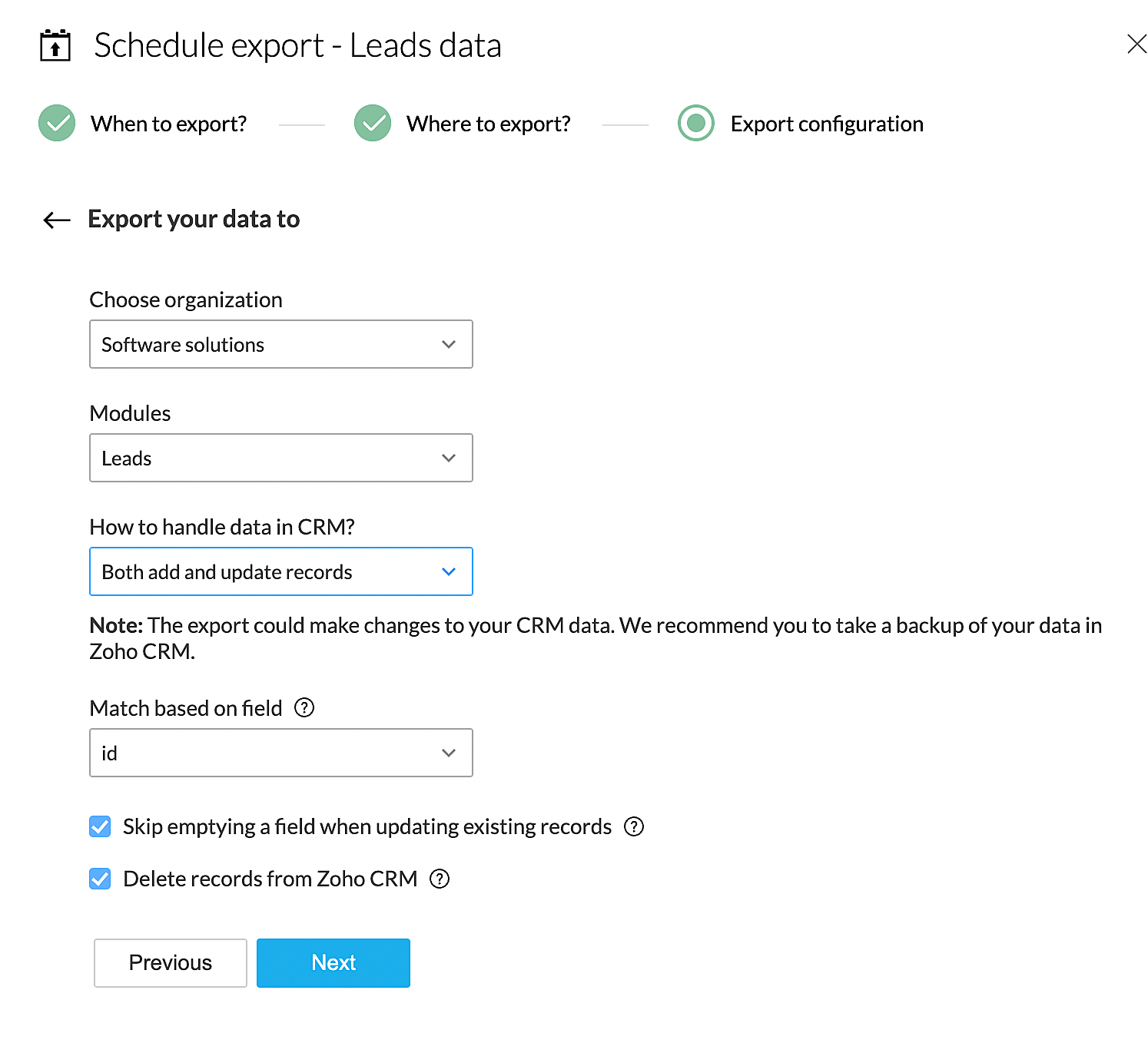Click the green checkmark for Where to export
This screenshot has height=1043, width=1148.
[x=373, y=123]
